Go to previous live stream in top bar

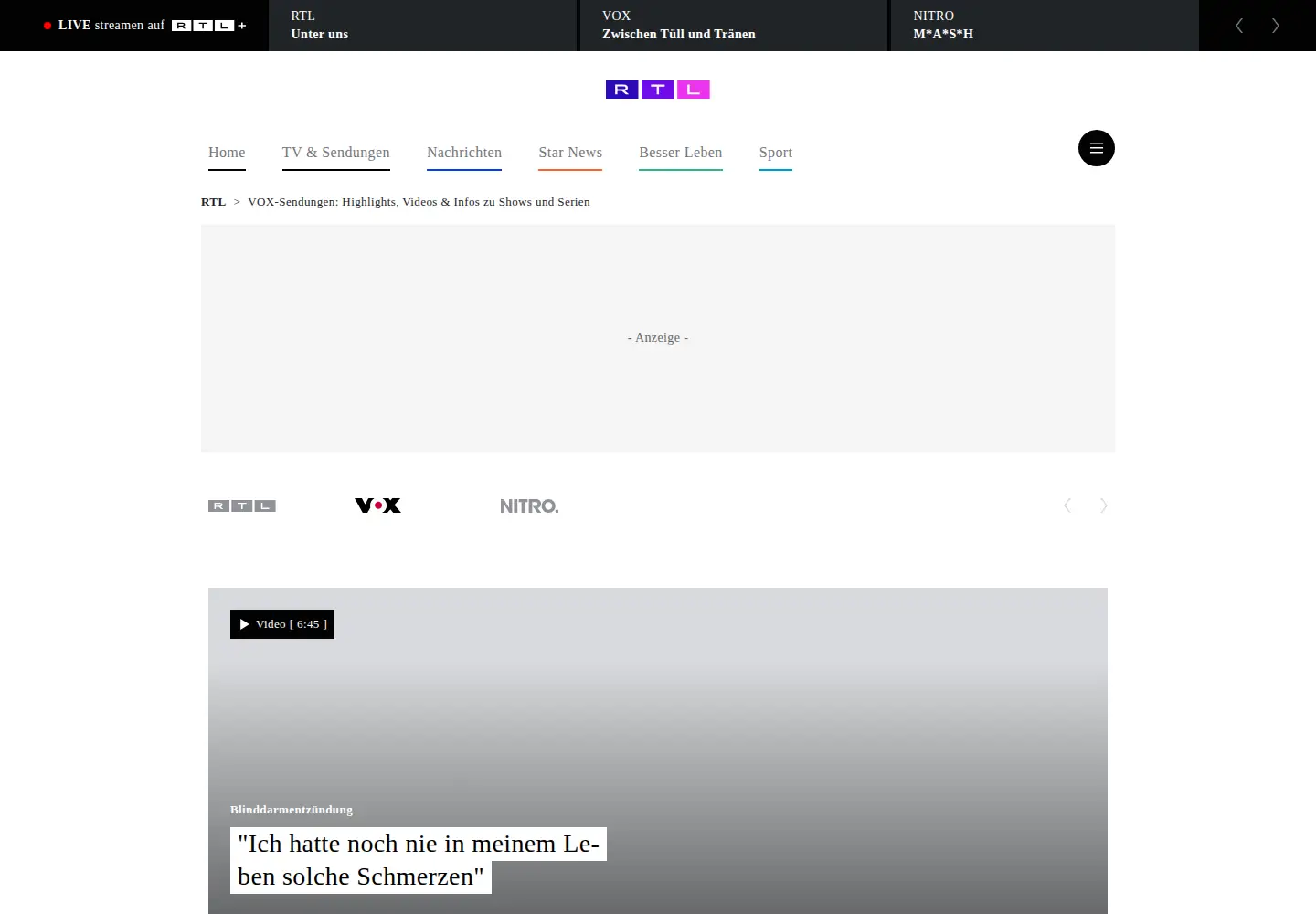point(1239,26)
